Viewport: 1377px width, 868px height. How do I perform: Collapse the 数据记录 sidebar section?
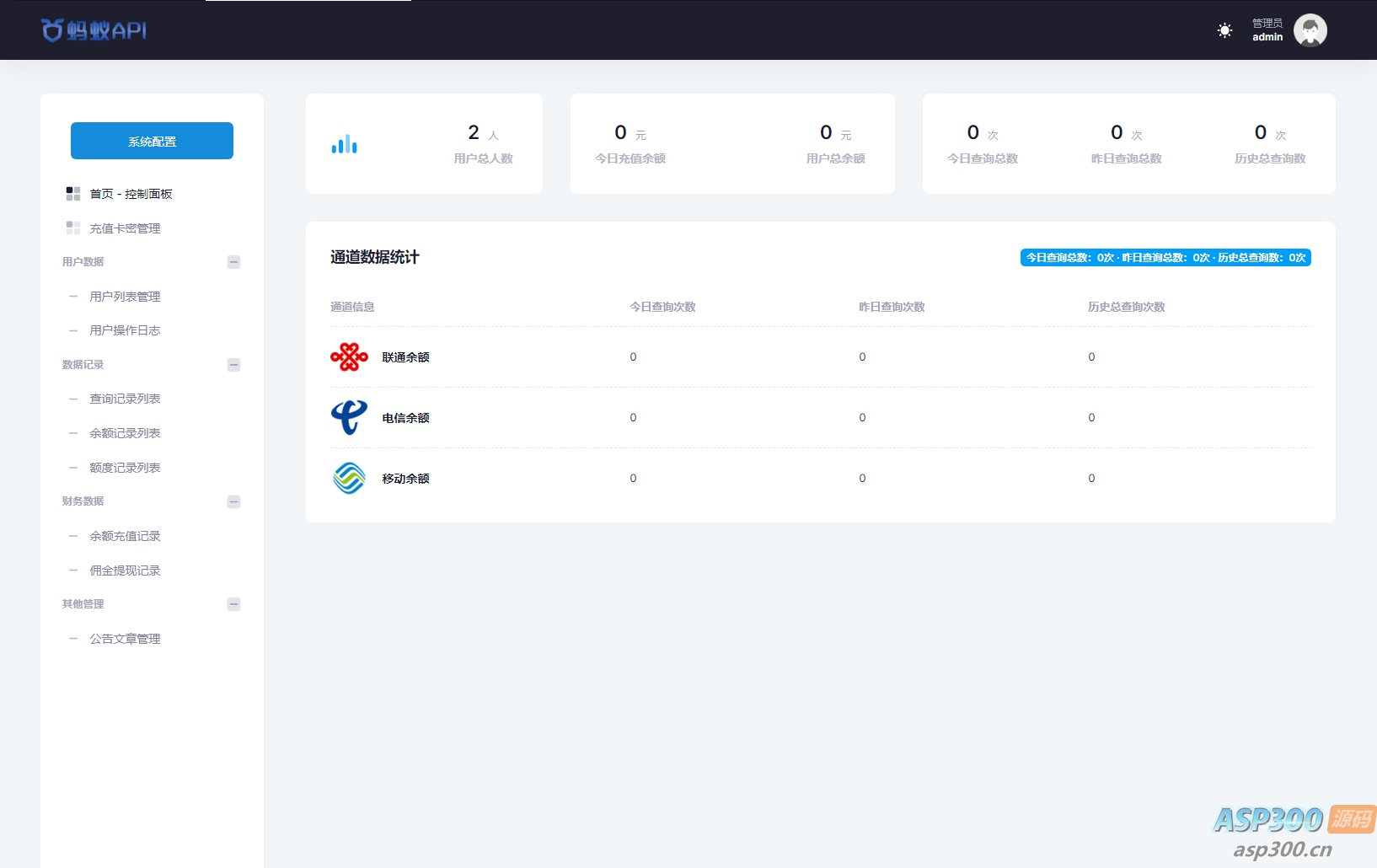(x=234, y=365)
